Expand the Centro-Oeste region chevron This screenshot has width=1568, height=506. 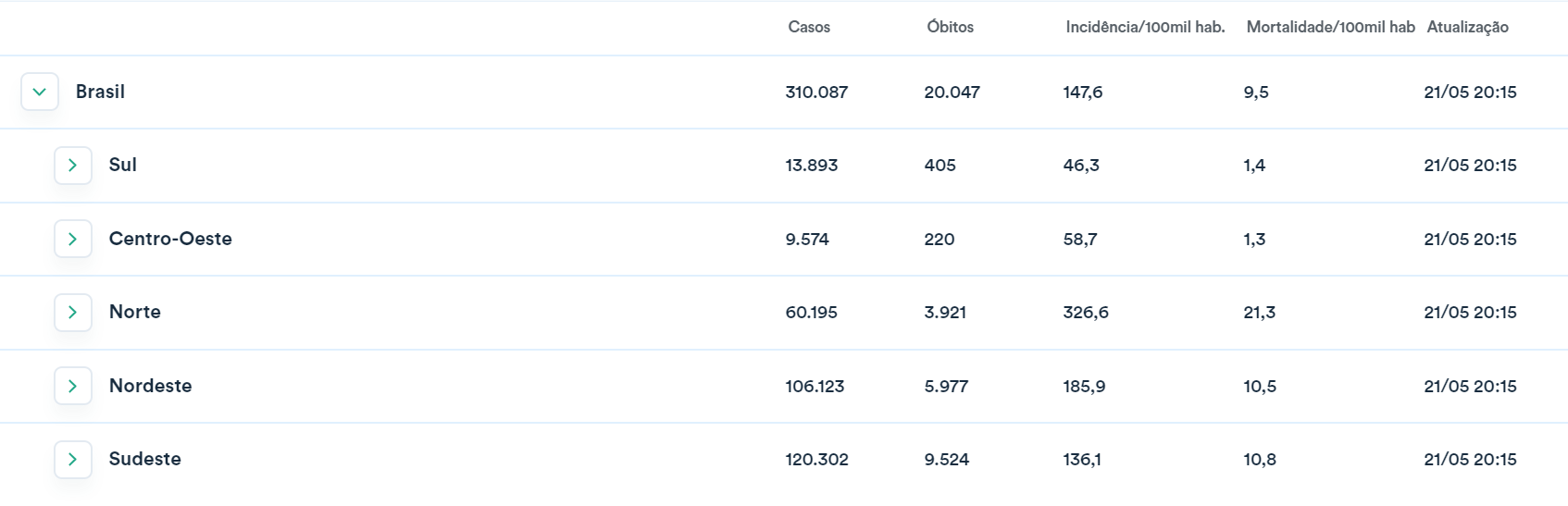click(x=73, y=239)
